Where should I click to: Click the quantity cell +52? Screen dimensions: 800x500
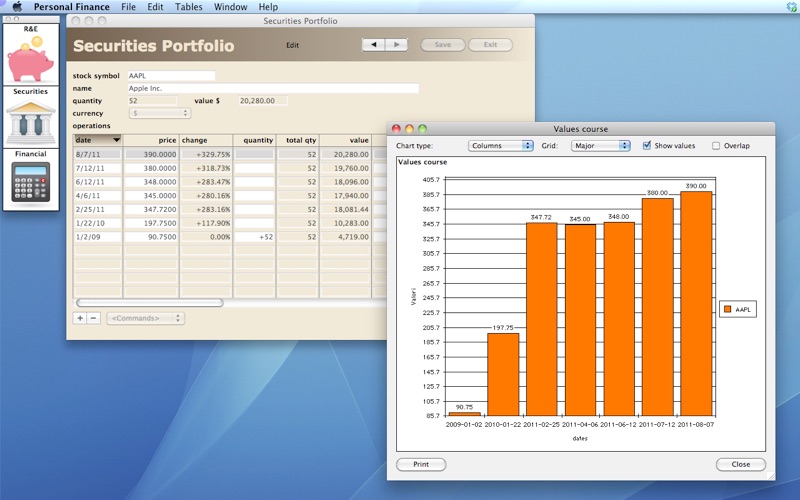255,237
